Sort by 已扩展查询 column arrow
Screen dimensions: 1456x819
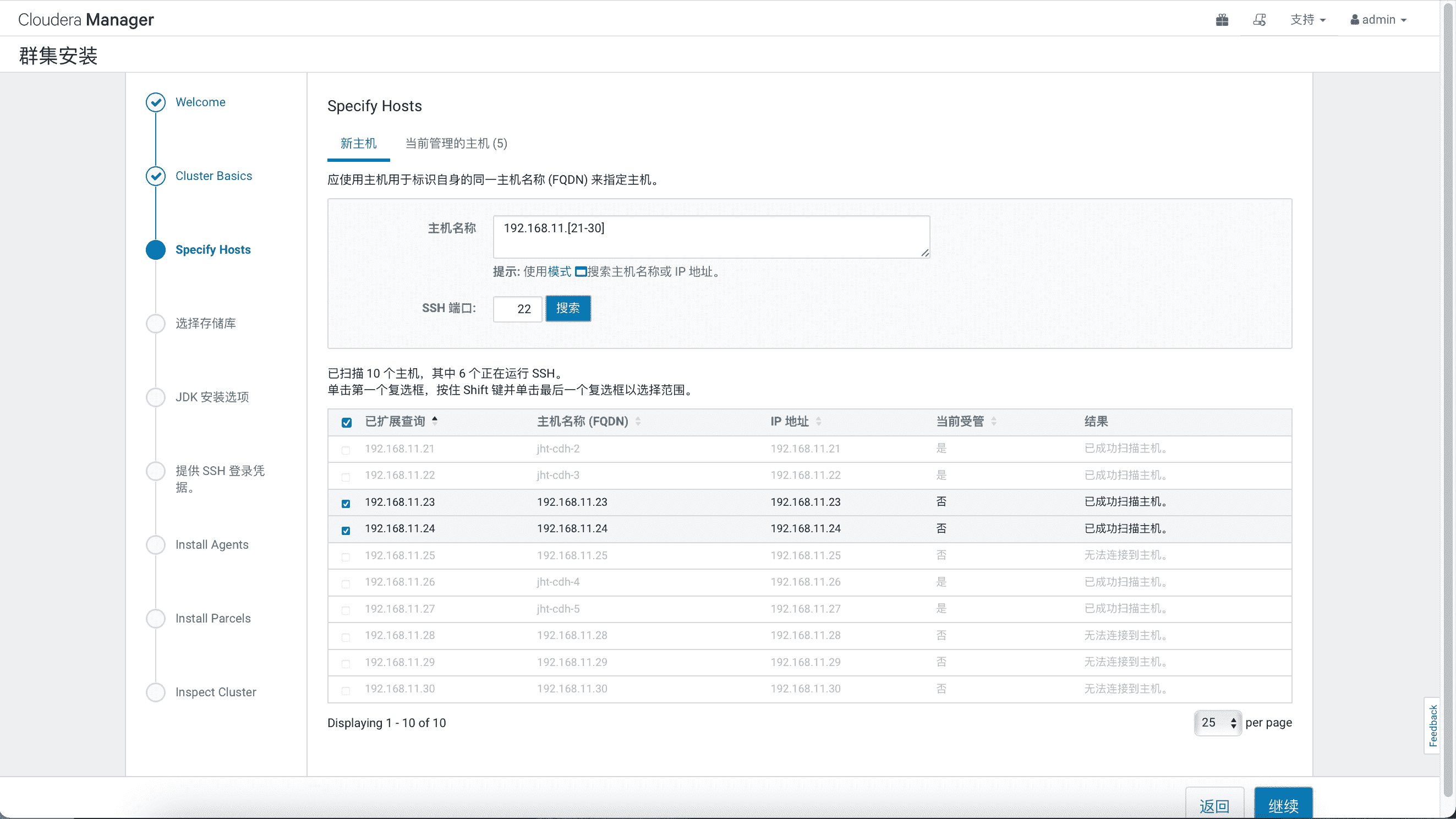pos(435,421)
